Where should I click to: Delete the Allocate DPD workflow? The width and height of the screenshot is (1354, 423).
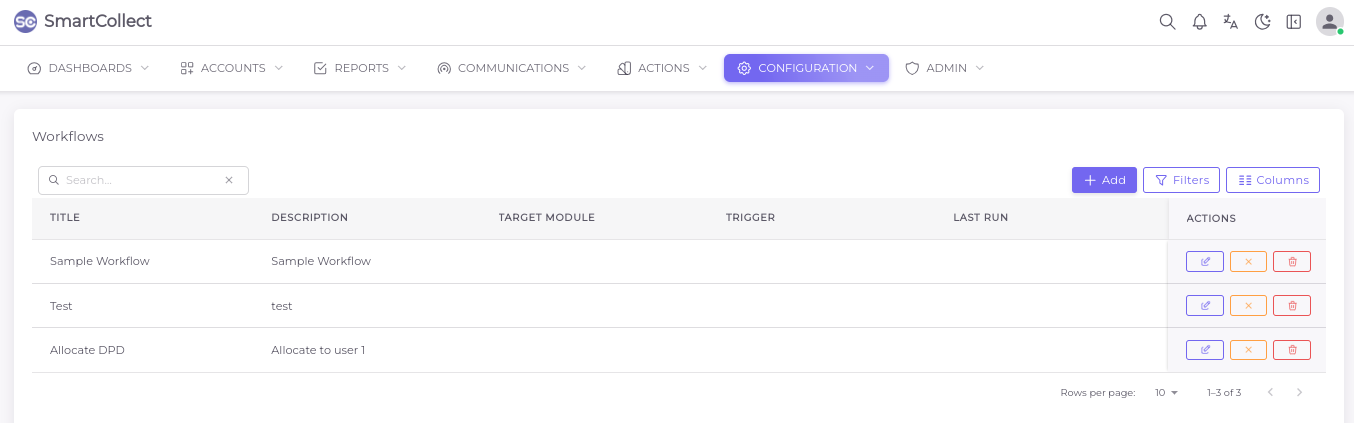(1292, 350)
